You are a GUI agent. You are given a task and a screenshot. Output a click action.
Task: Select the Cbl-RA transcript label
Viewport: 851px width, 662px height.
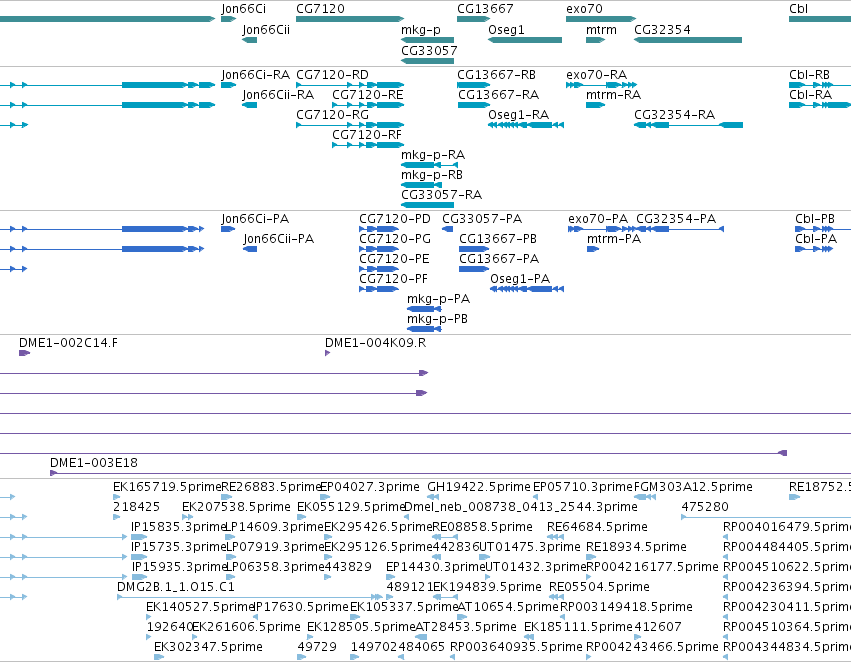(x=810, y=95)
